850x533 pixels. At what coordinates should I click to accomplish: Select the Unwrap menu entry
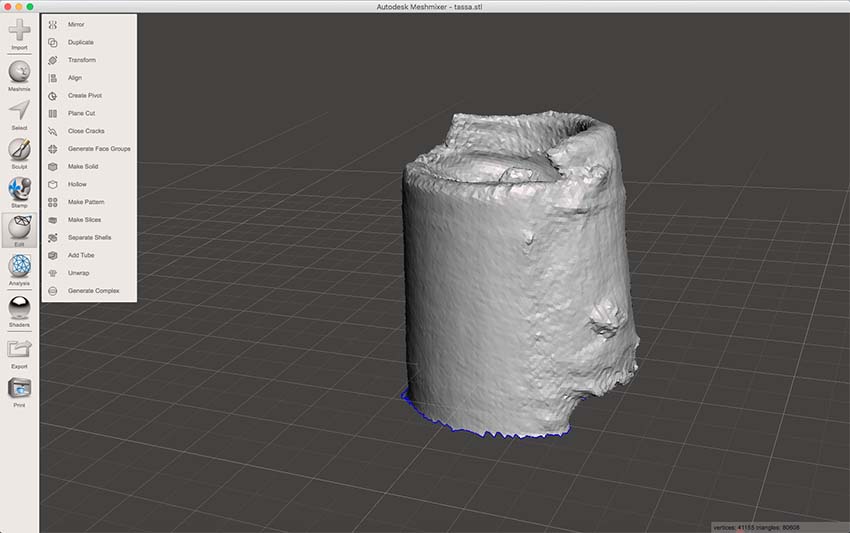pyautogui.click(x=79, y=273)
